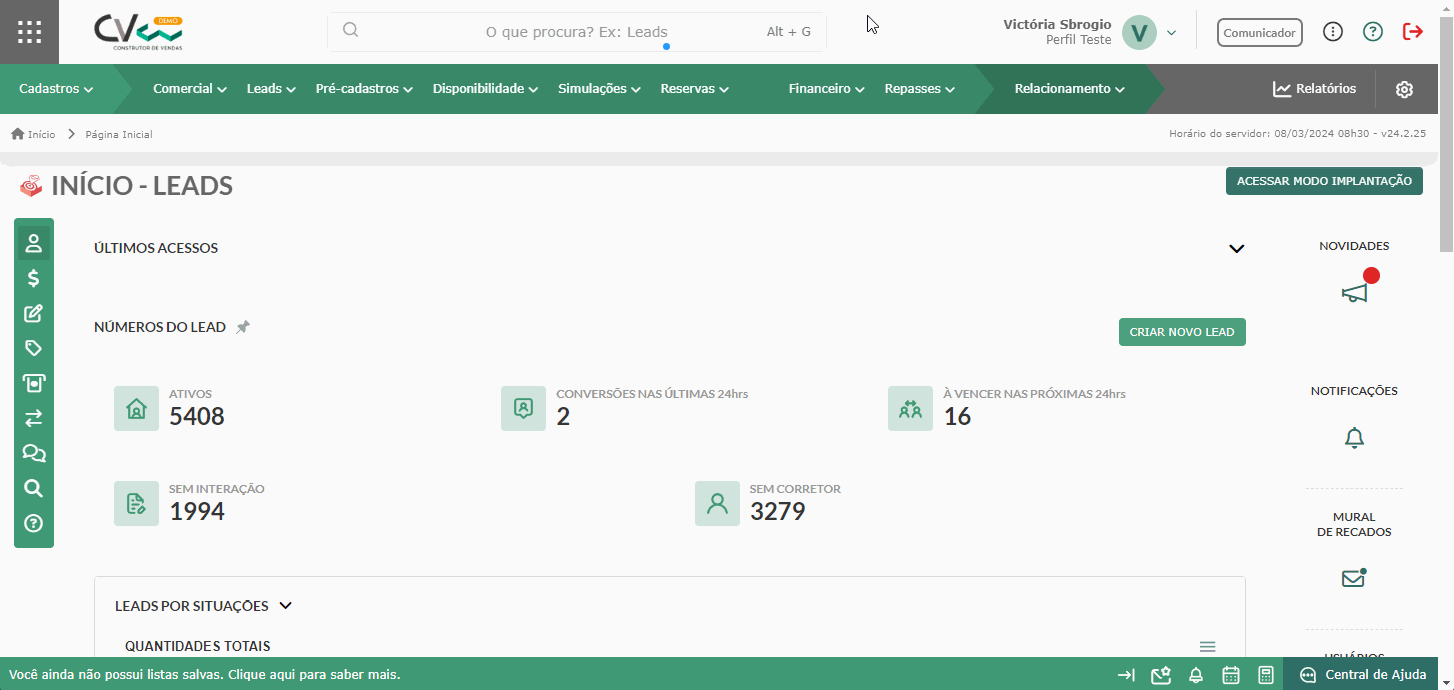The image size is (1454, 690).
Task: Open the help question mark icon in header
Action: 1373,32
